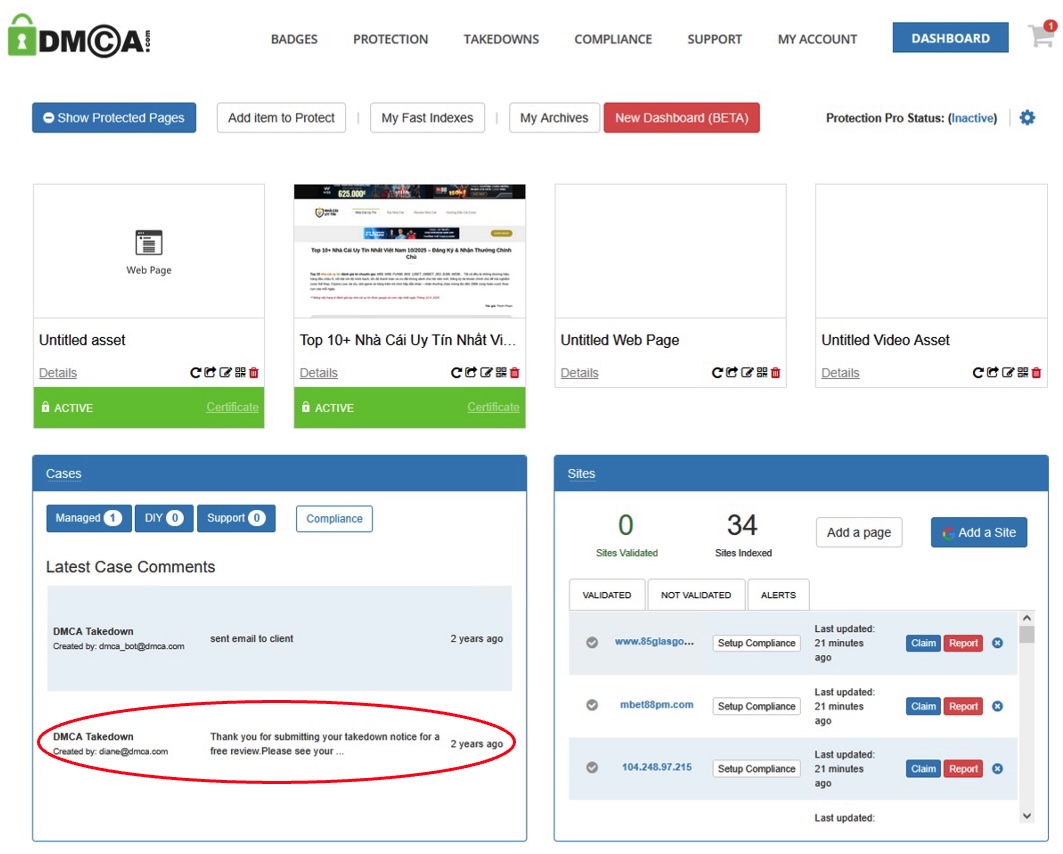Open the Top 10+ Nhà Cái page thumbnail
This screenshot has width=1063, height=854.
pos(409,251)
